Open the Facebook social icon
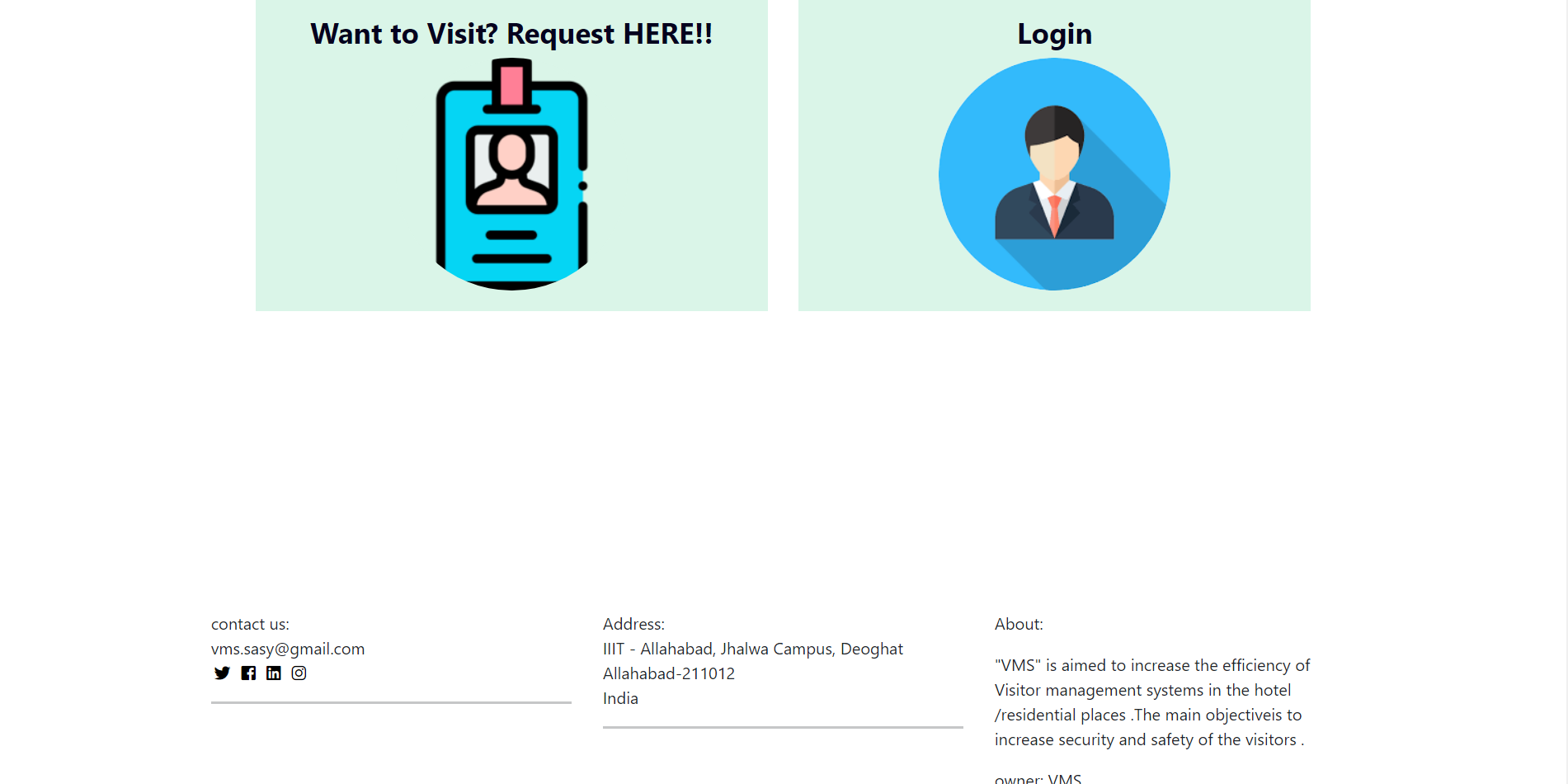 (248, 673)
